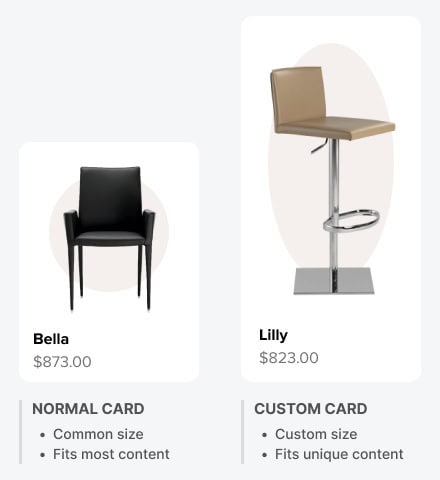The image size is (440, 480).
Task: Click the black Bella armchair image
Action: point(109,239)
